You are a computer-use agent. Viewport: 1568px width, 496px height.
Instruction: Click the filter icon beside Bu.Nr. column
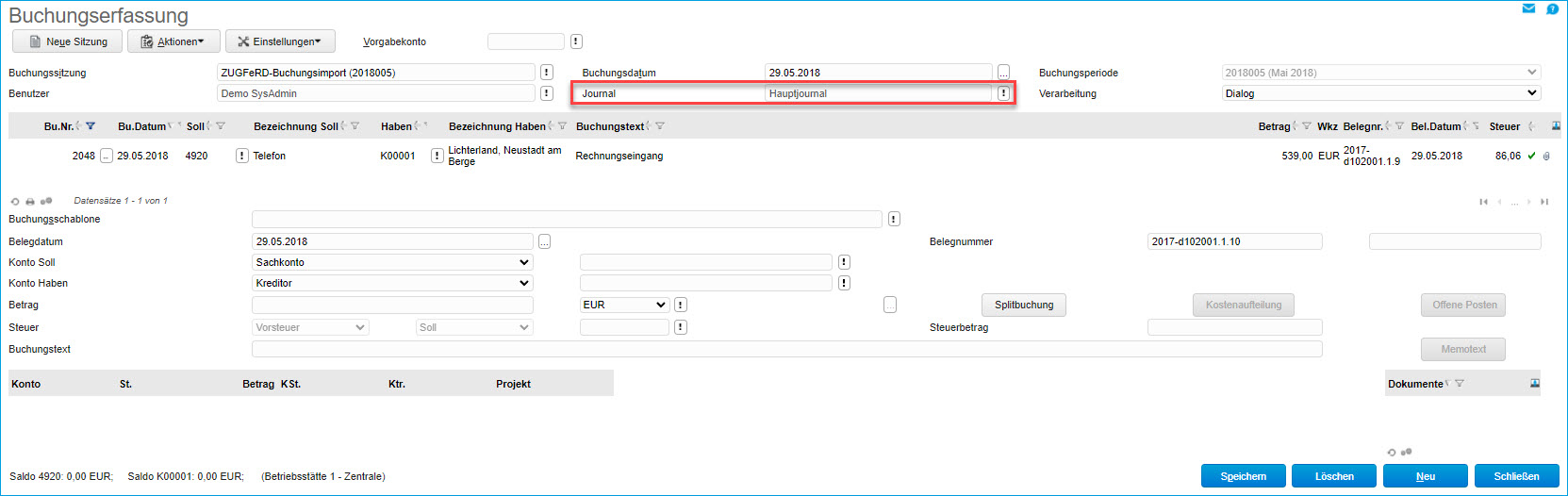(91, 126)
